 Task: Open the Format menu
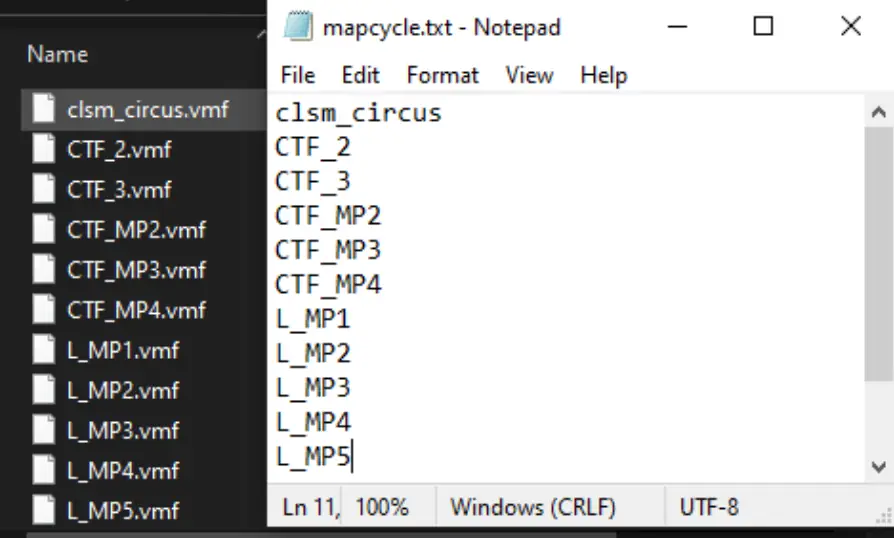tap(442, 75)
